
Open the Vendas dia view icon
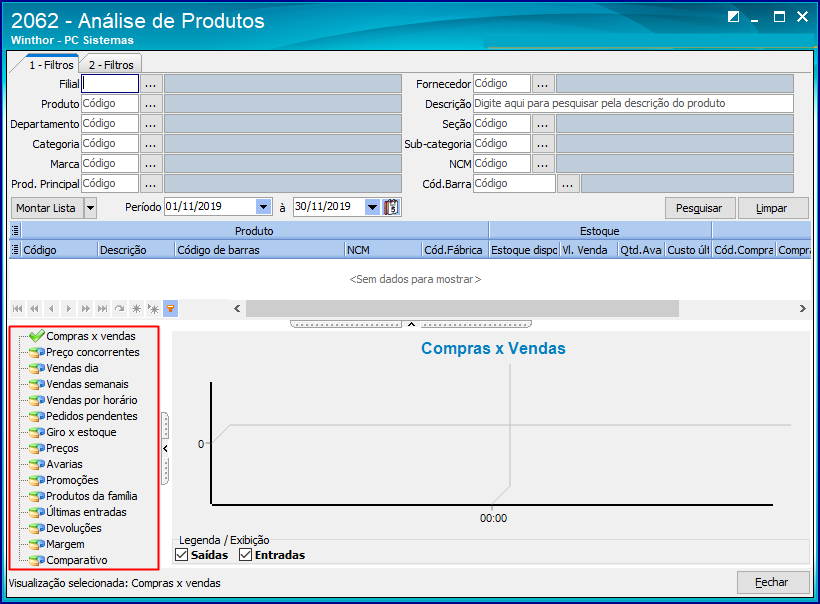tap(37, 368)
